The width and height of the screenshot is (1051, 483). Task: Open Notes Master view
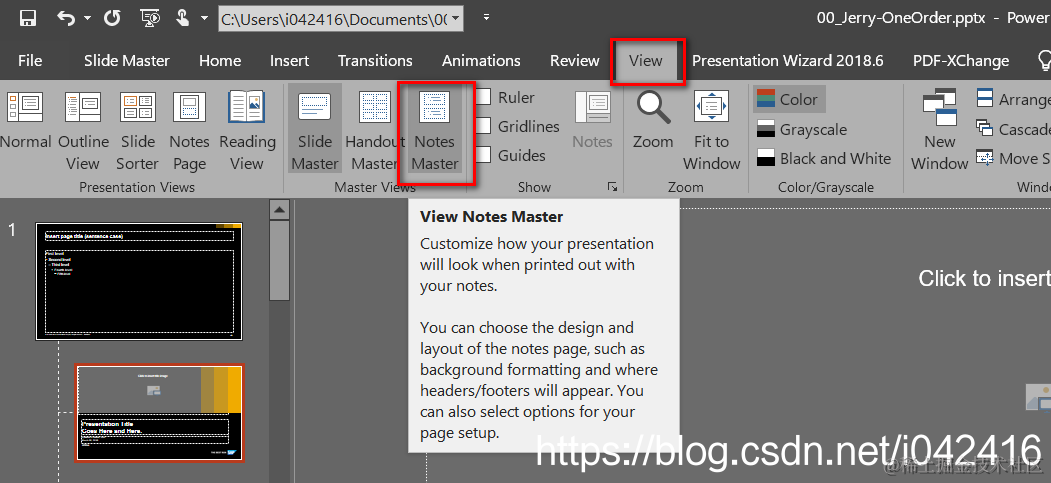[435, 131]
